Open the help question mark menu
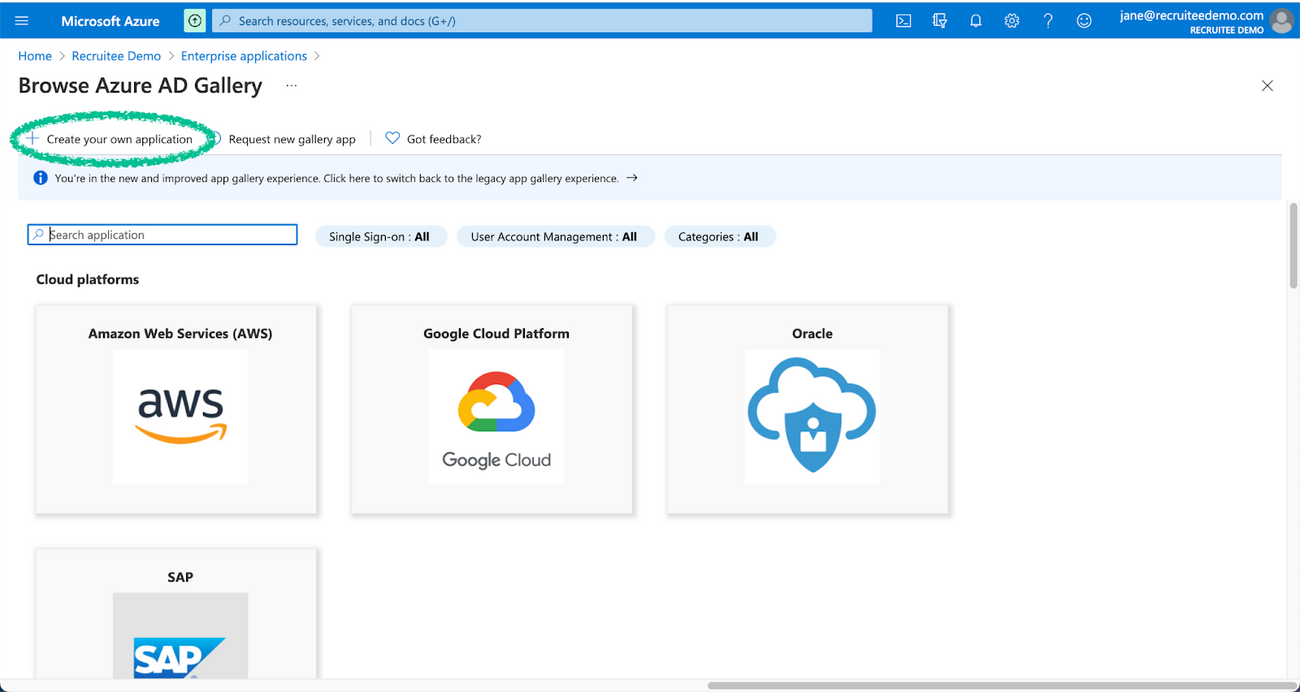 pos(1048,20)
